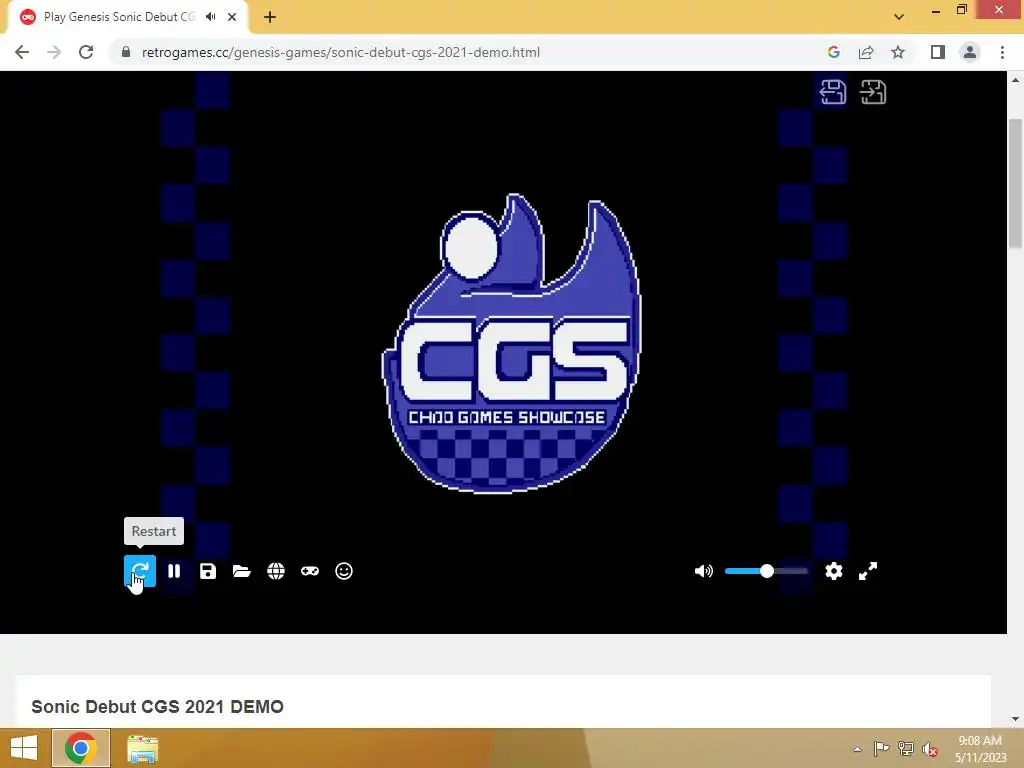Go back in browser history
This screenshot has height=768, width=1024.
[22, 52]
